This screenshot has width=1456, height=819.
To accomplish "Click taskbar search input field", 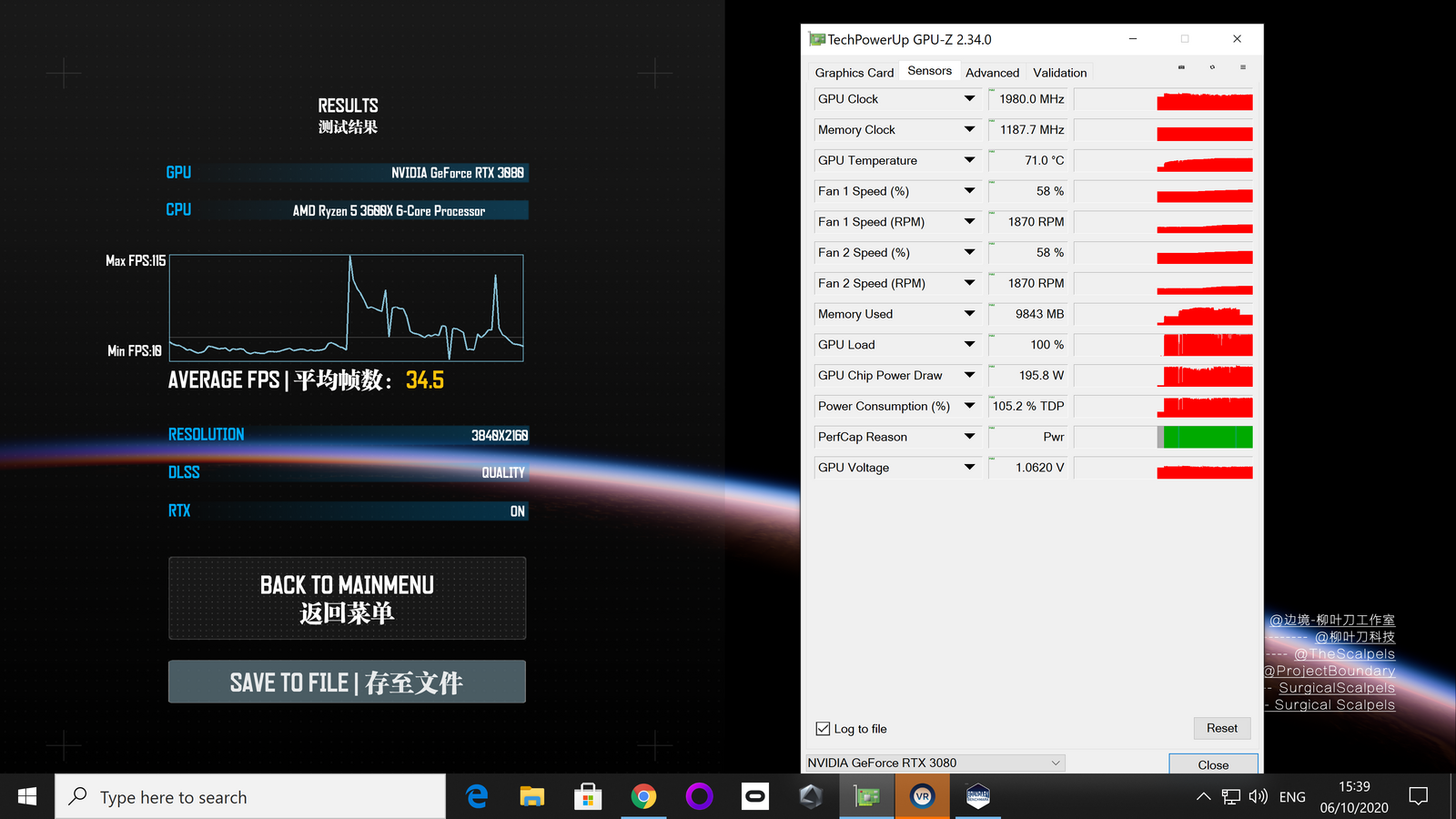I will pyautogui.click(x=250, y=797).
